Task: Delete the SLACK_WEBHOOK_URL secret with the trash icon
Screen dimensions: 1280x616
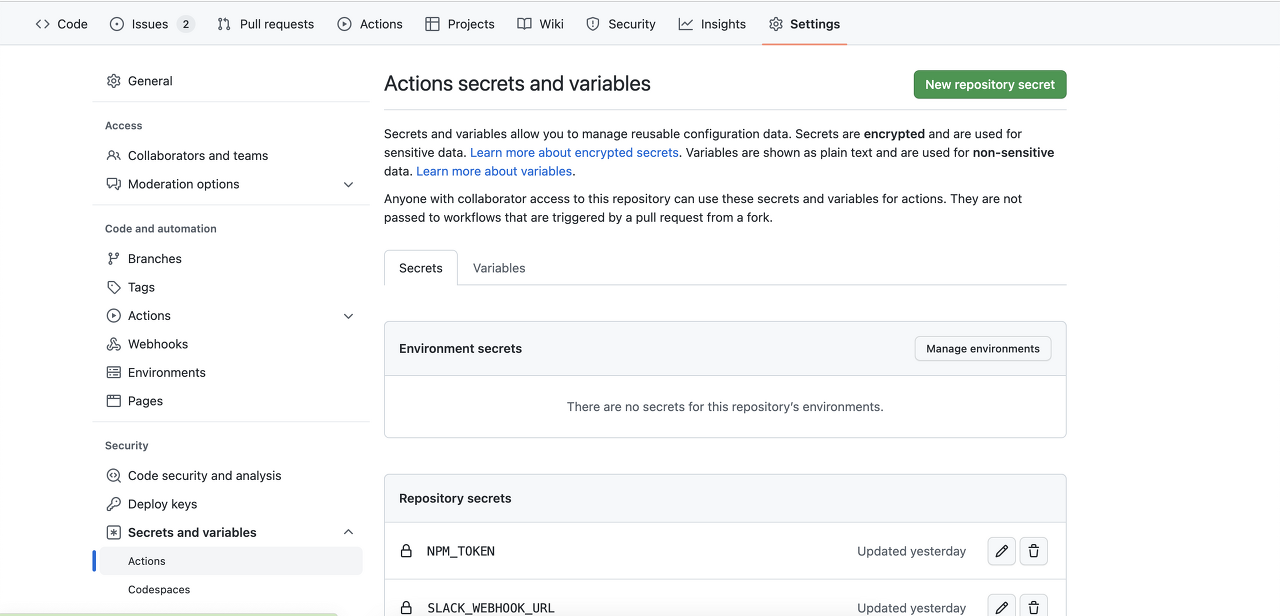Action: click(x=1033, y=605)
